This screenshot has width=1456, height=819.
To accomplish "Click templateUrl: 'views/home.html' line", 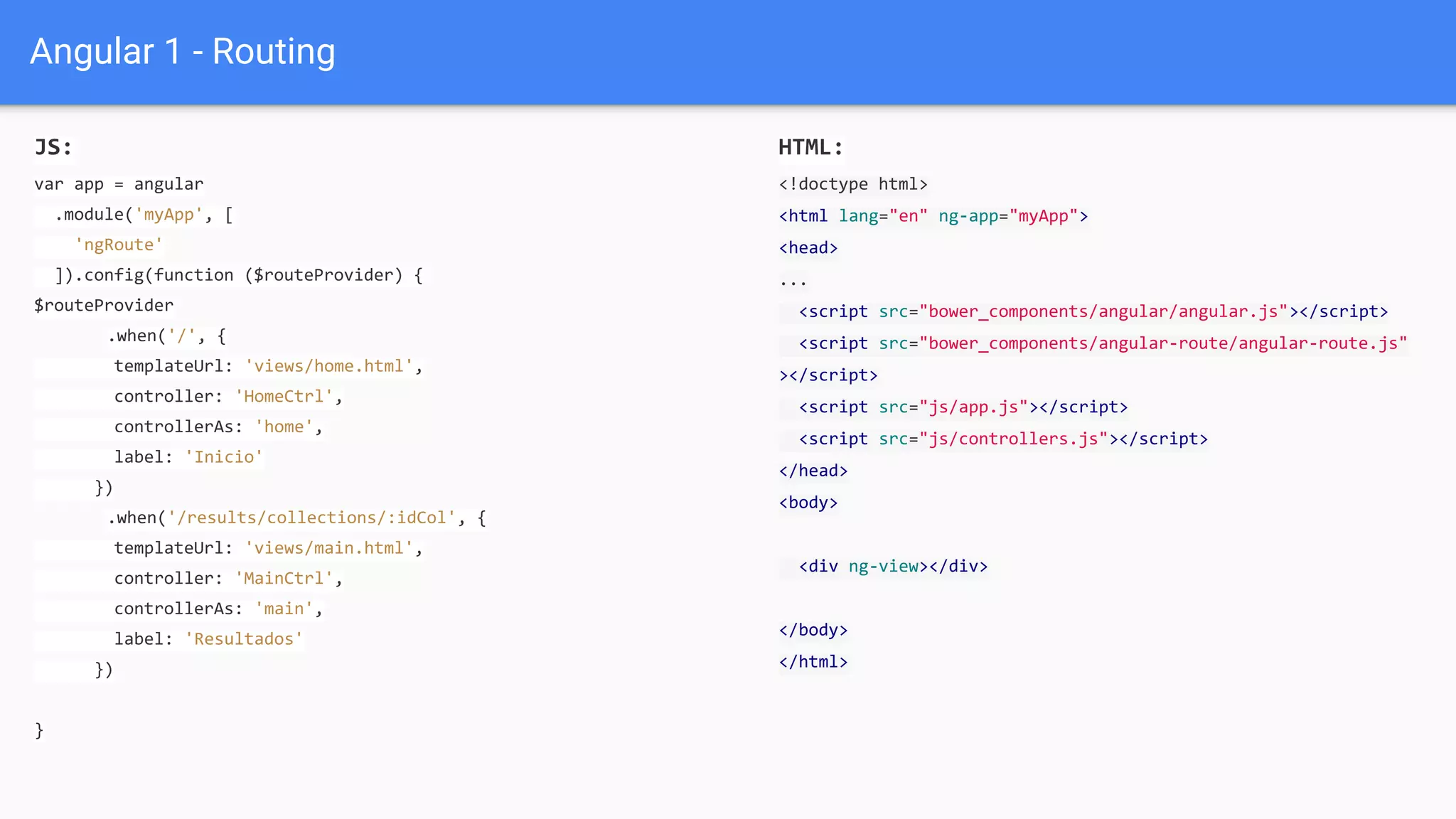I will (x=269, y=366).
